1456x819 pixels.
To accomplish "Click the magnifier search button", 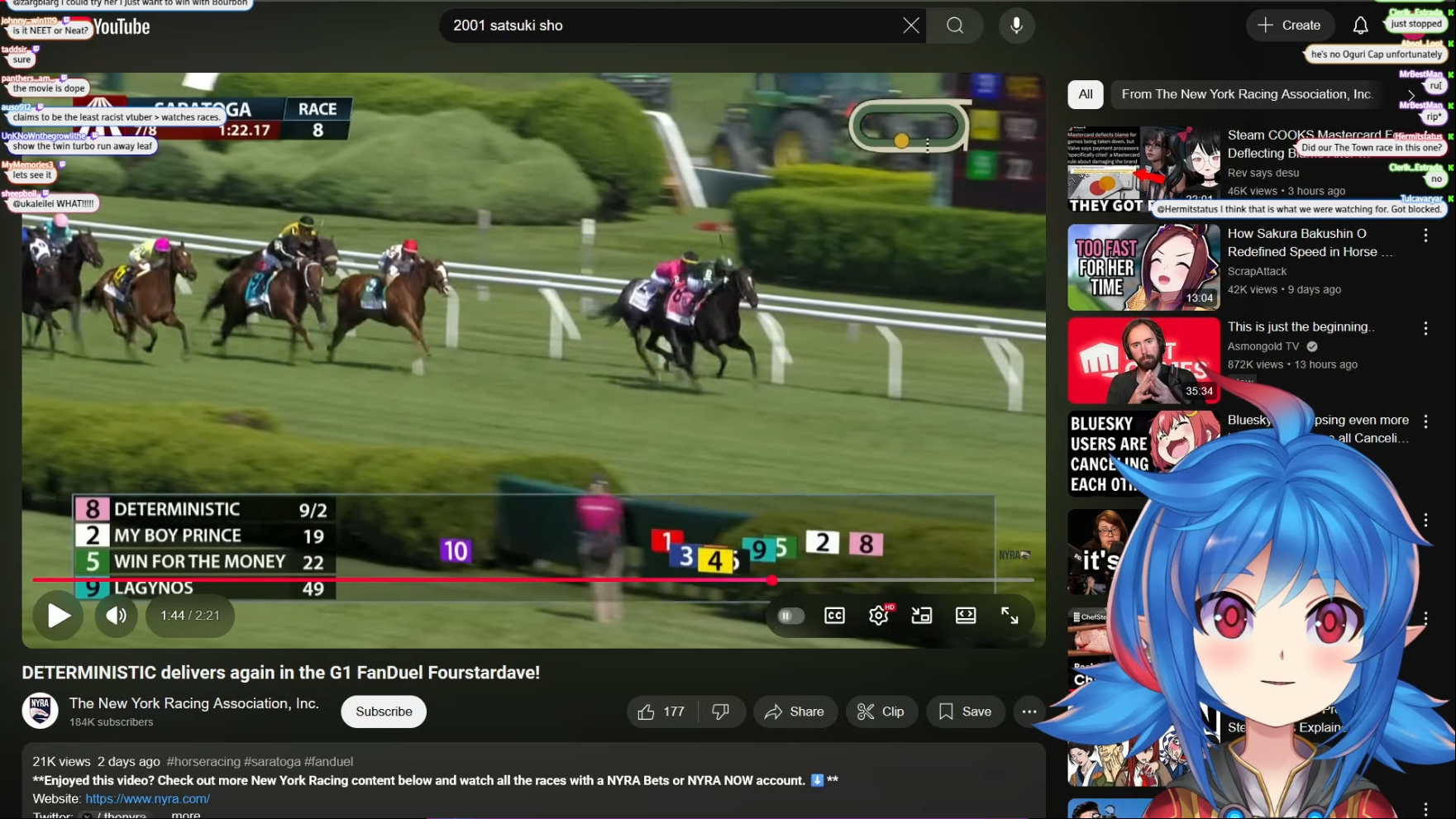I will pos(955,26).
